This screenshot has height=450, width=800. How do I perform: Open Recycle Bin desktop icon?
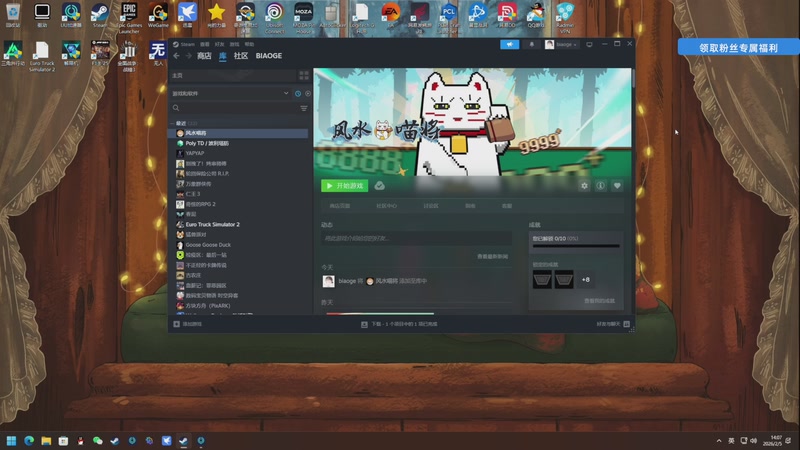coord(13,15)
